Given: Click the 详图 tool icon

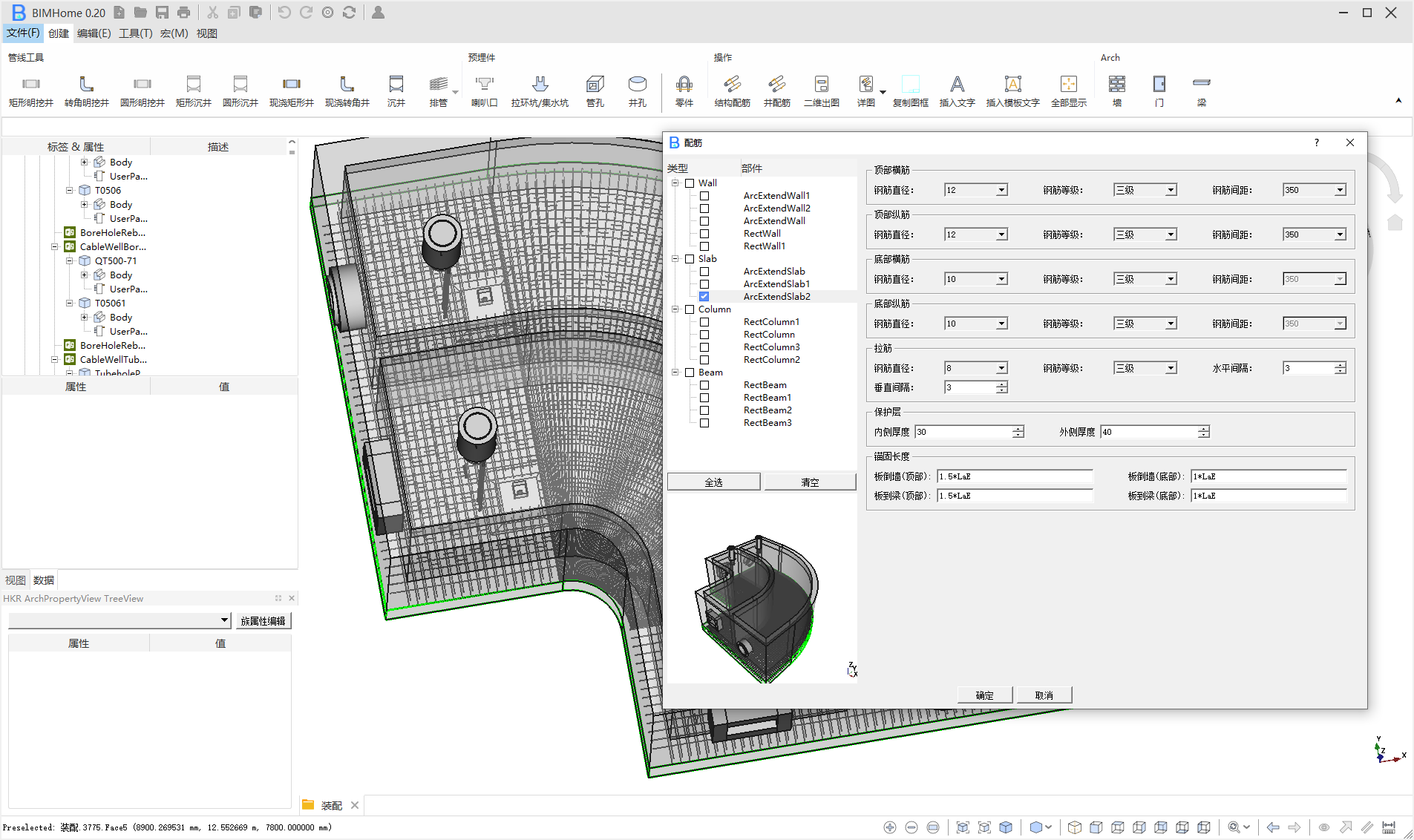Looking at the screenshot, I should pyautogui.click(x=866, y=84).
